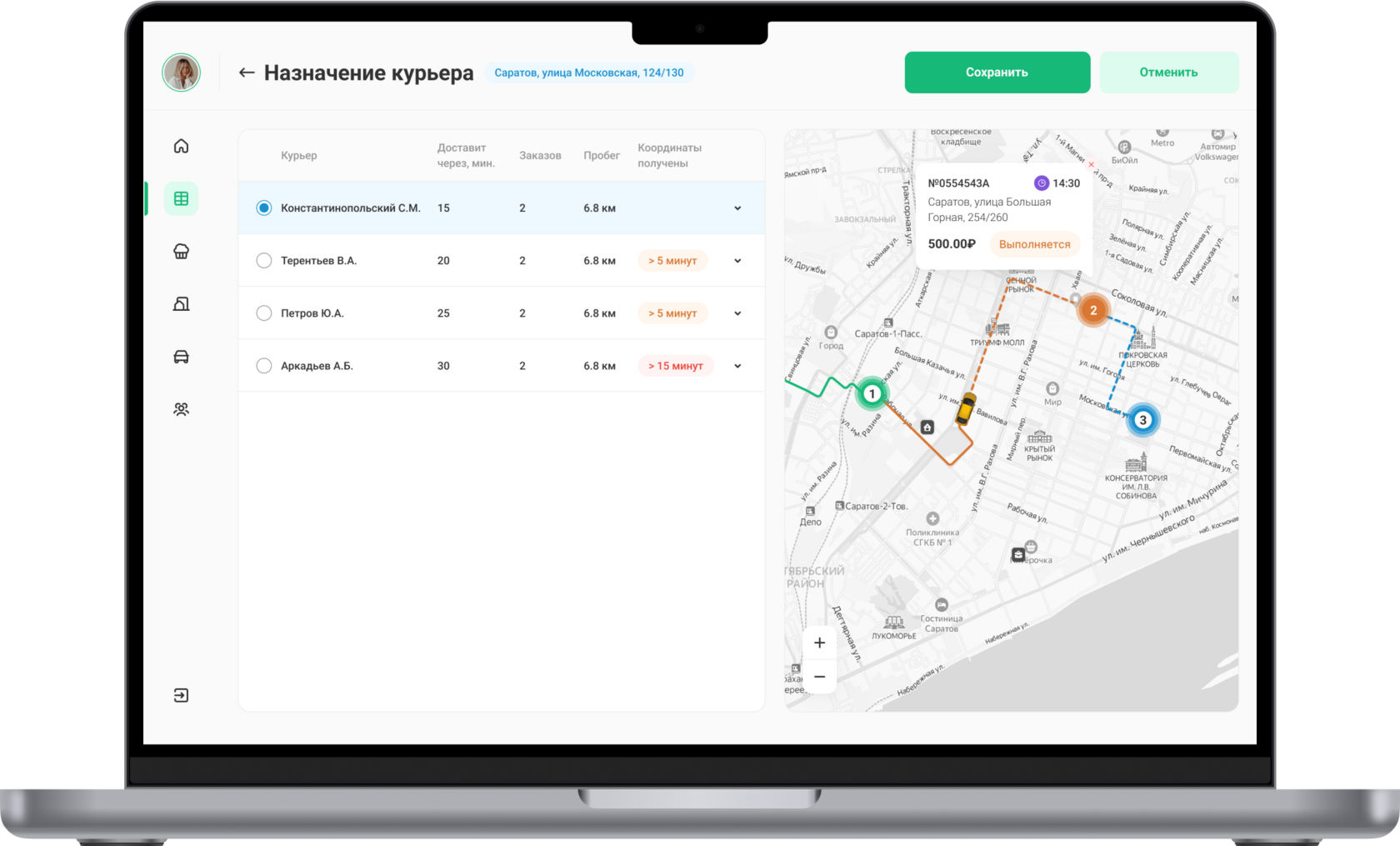This screenshot has width=1400, height=846.
Task: Open the orders table icon in sidebar
Action: point(181,198)
